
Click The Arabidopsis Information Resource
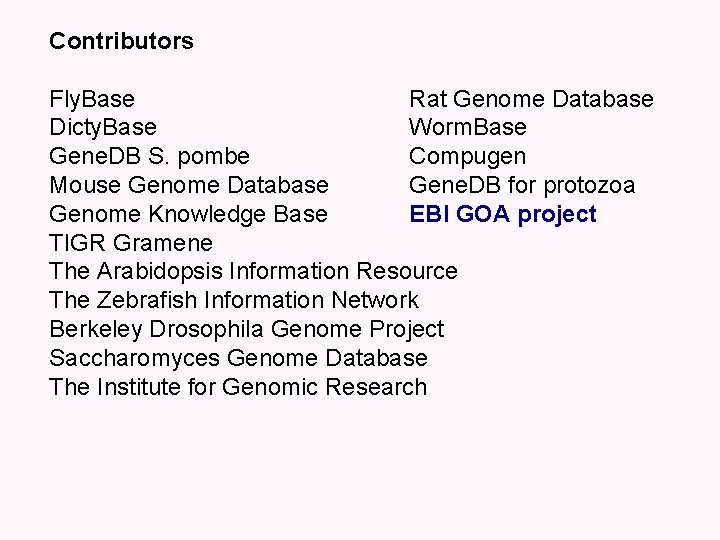point(253,272)
